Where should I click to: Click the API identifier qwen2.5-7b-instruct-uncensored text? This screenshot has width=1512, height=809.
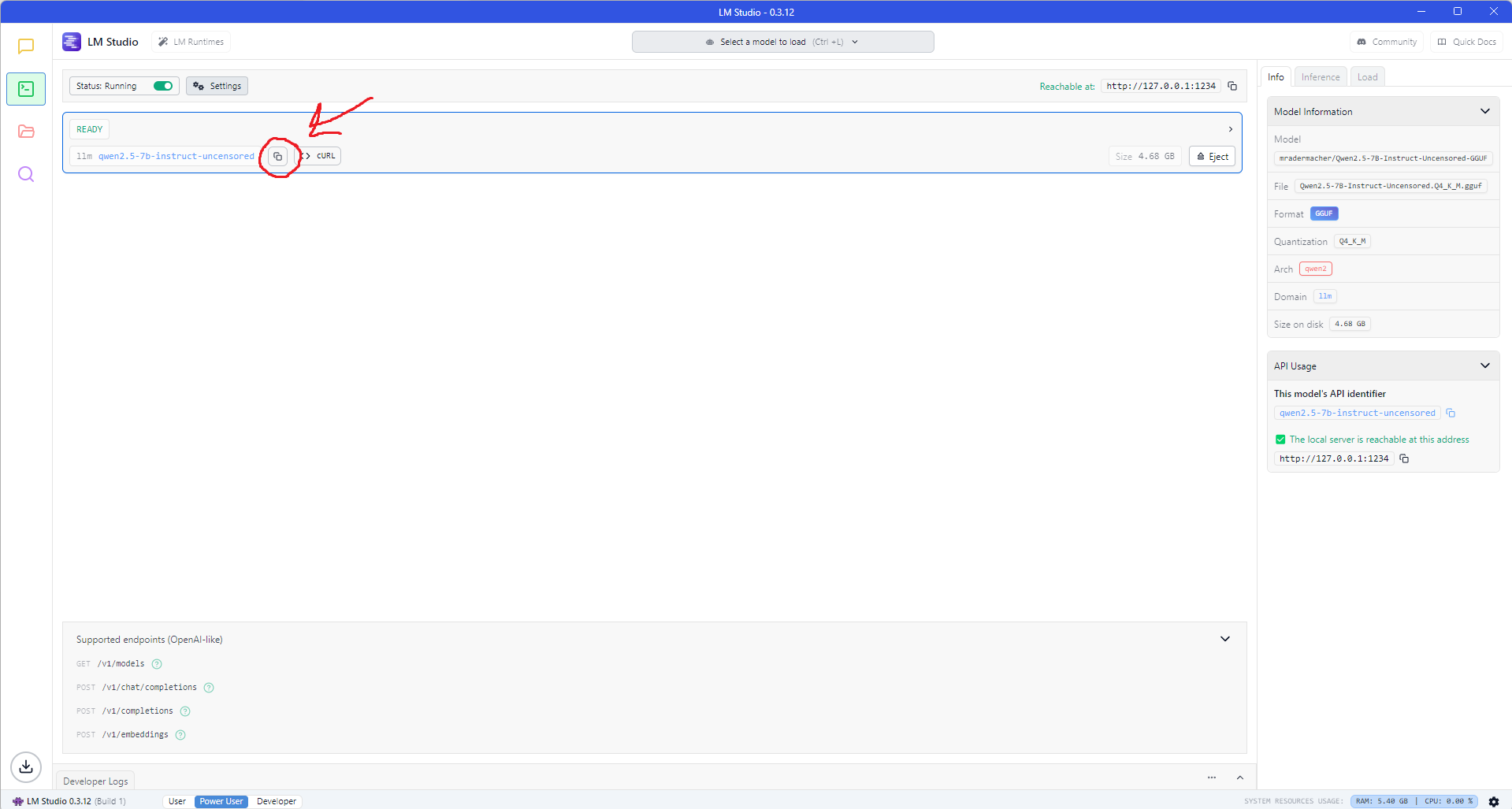click(x=1358, y=413)
